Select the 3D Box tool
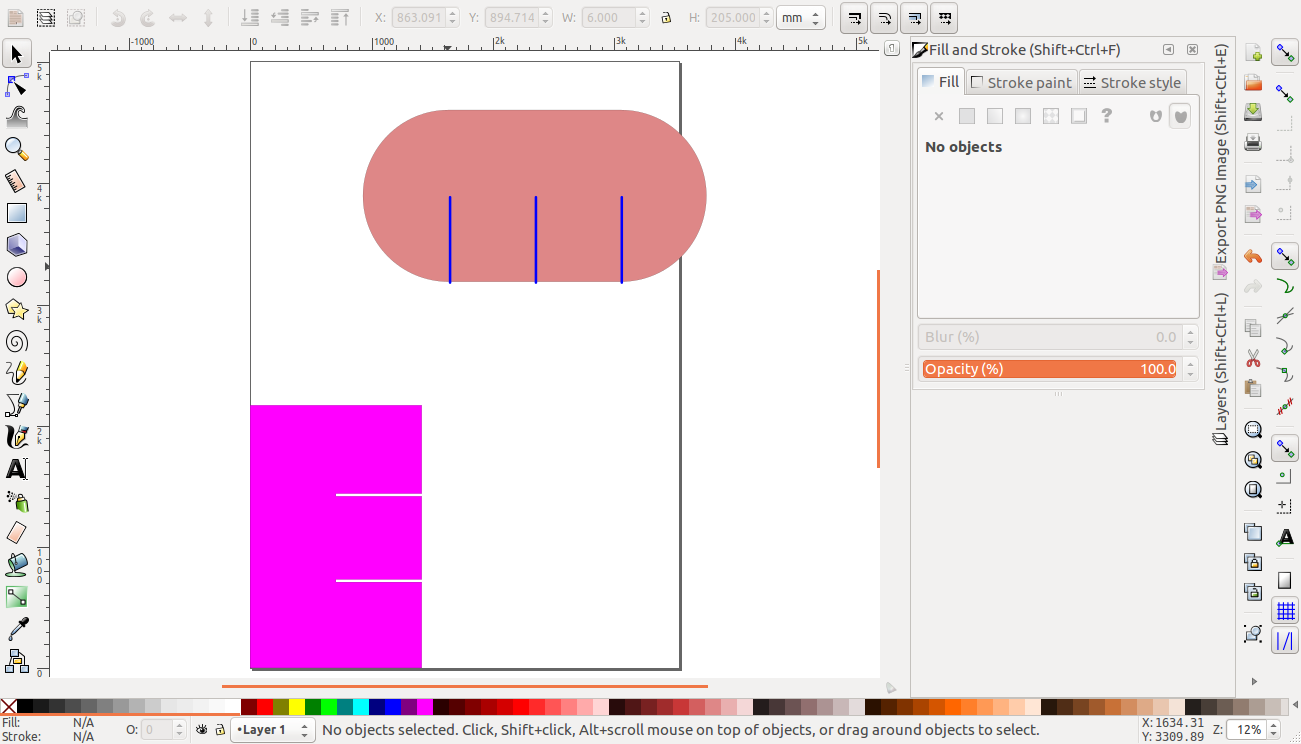The width and height of the screenshot is (1301, 744). click(x=17, y=245)
